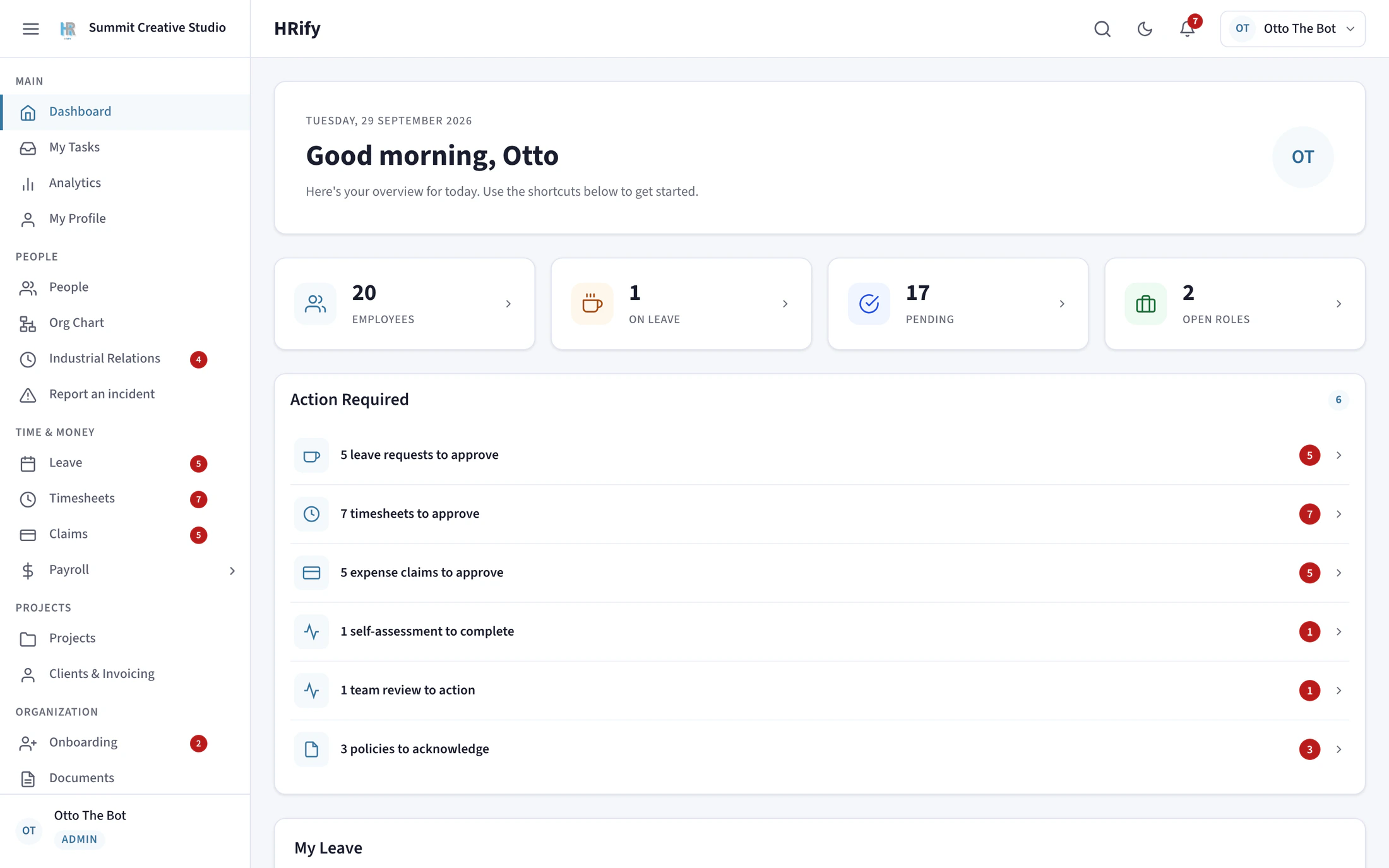Click the Summit Creative Studio logo icon
The height and width of the screenshot is (868, 1389).
(68, 28)
